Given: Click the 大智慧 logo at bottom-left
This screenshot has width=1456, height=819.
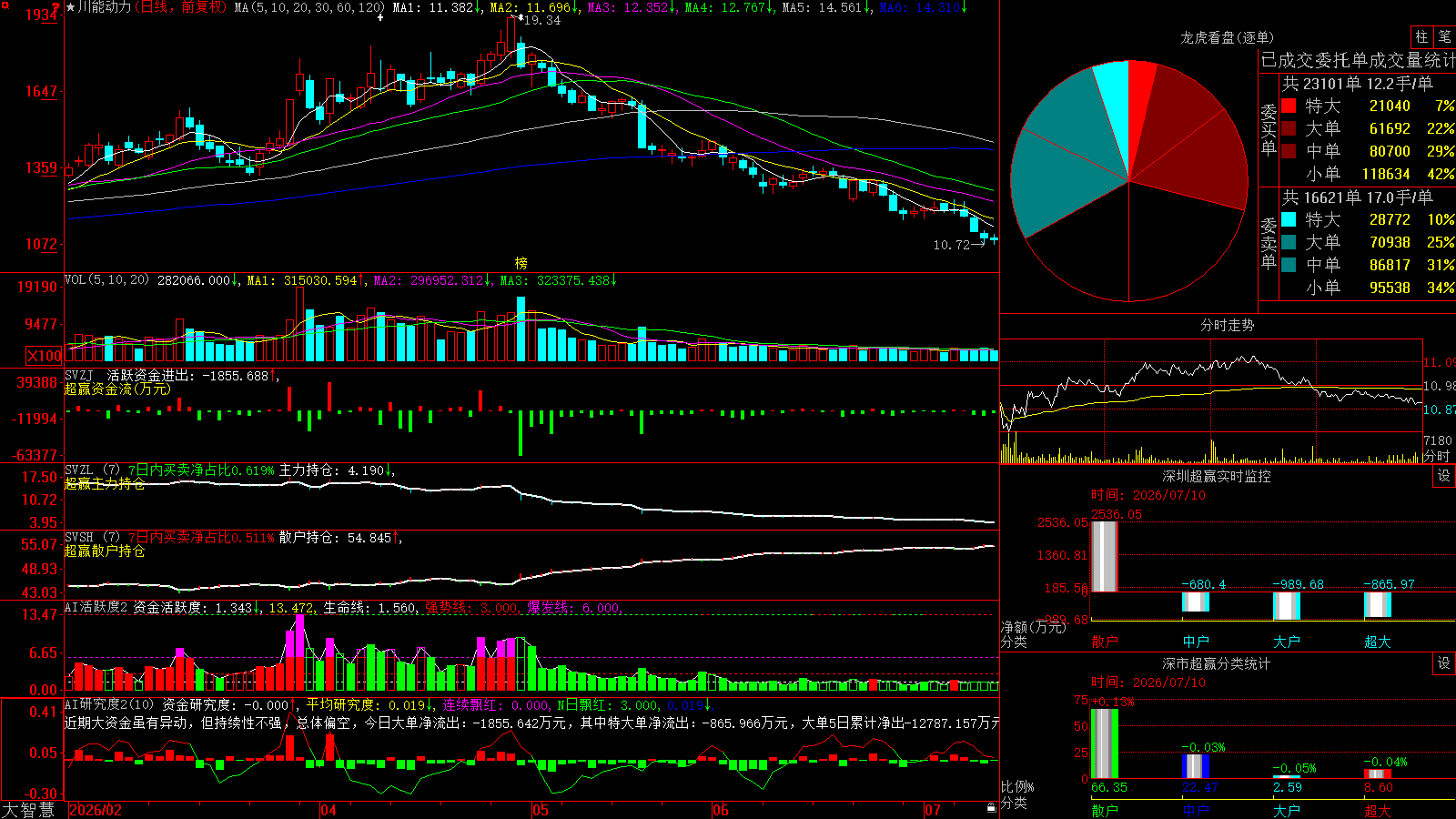Looking at the screenshot, I should point(28,810).
